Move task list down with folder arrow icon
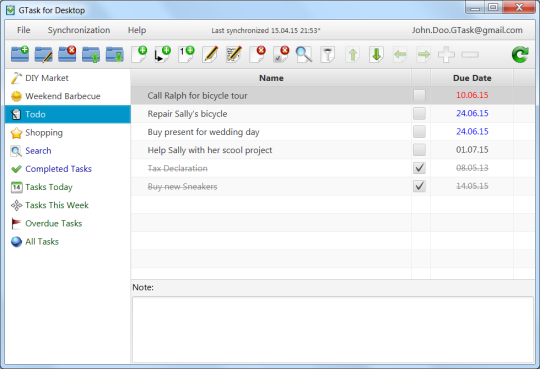This screenshot has width=540, height=369. pos(115,54)
